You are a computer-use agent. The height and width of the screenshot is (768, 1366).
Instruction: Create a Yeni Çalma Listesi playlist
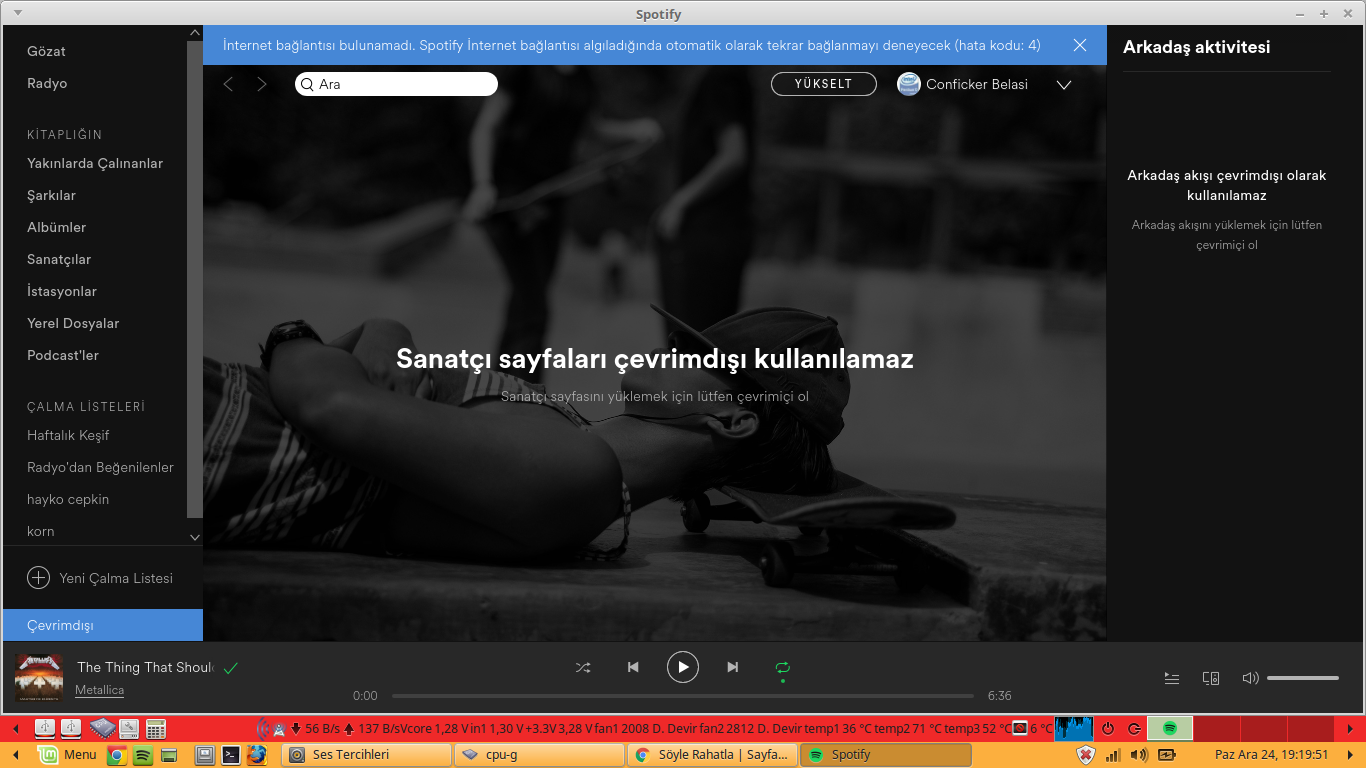[x=100, y=578]
